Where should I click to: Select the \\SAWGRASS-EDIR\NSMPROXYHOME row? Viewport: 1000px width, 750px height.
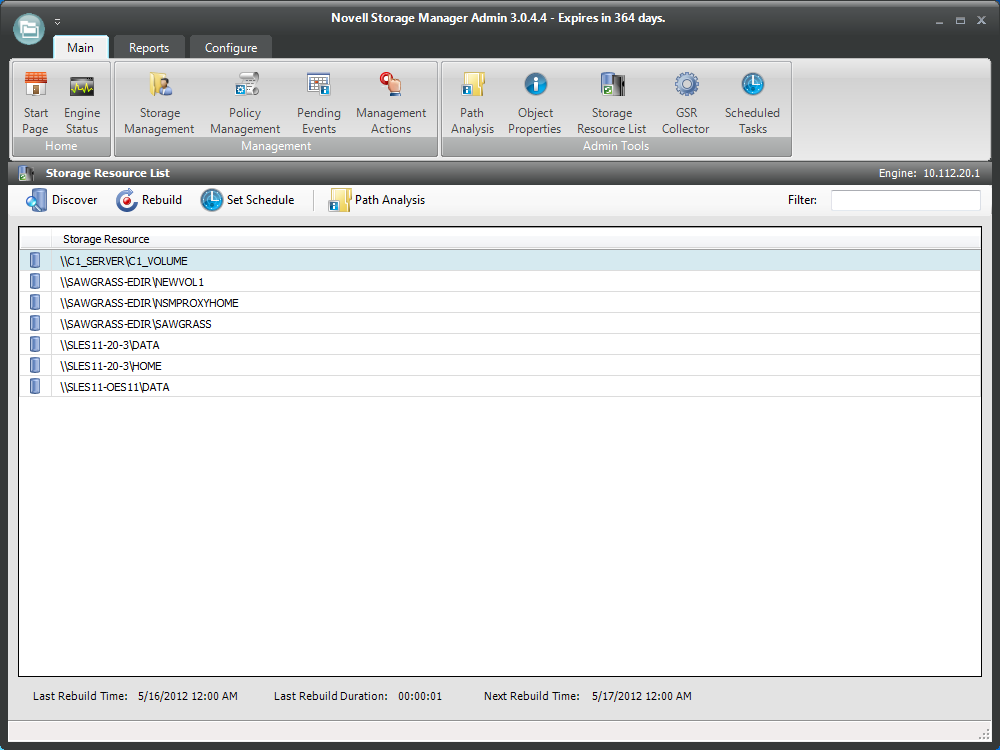coord(500,303)
